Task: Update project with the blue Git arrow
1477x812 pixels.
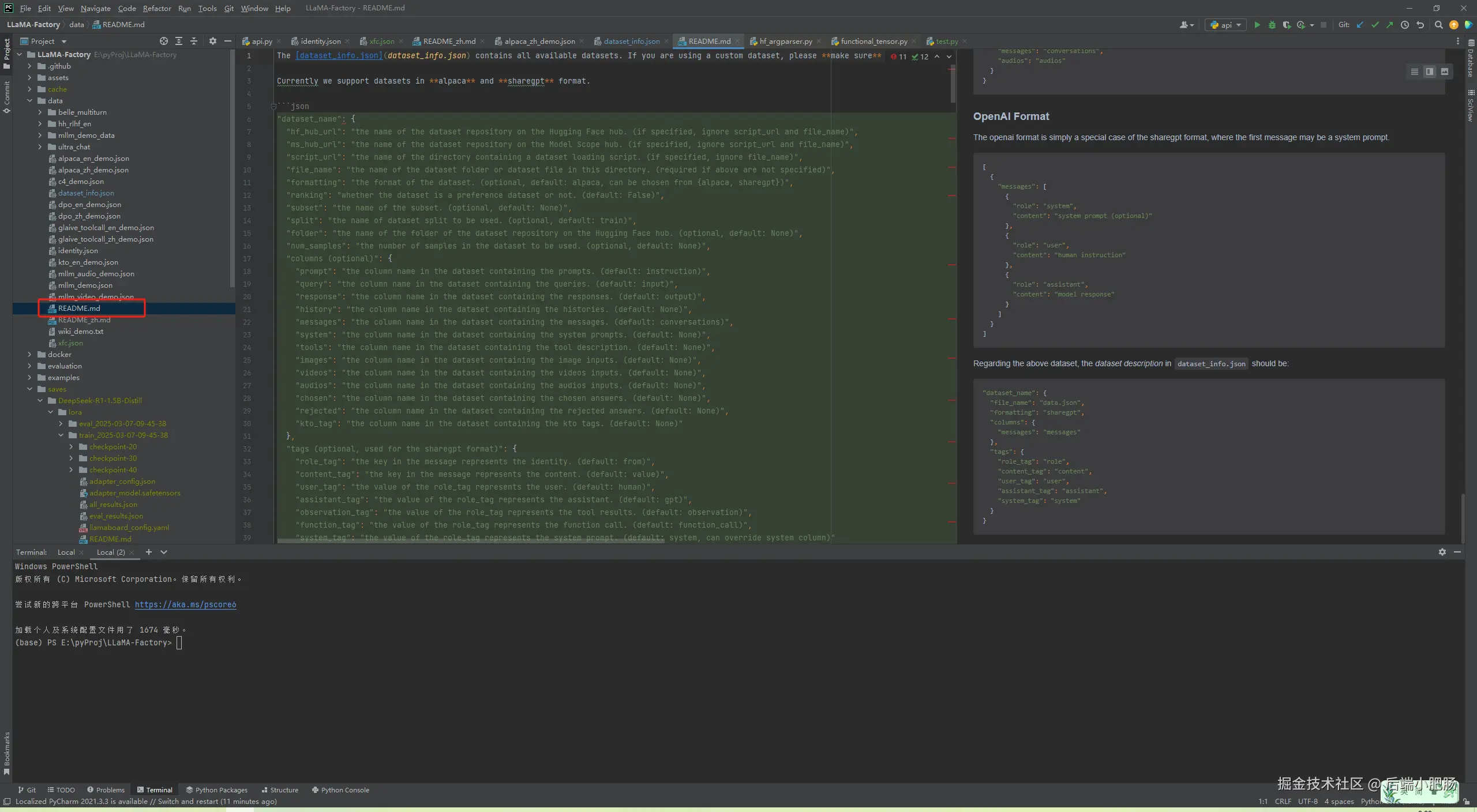Action: click(x=1360, y=25)
